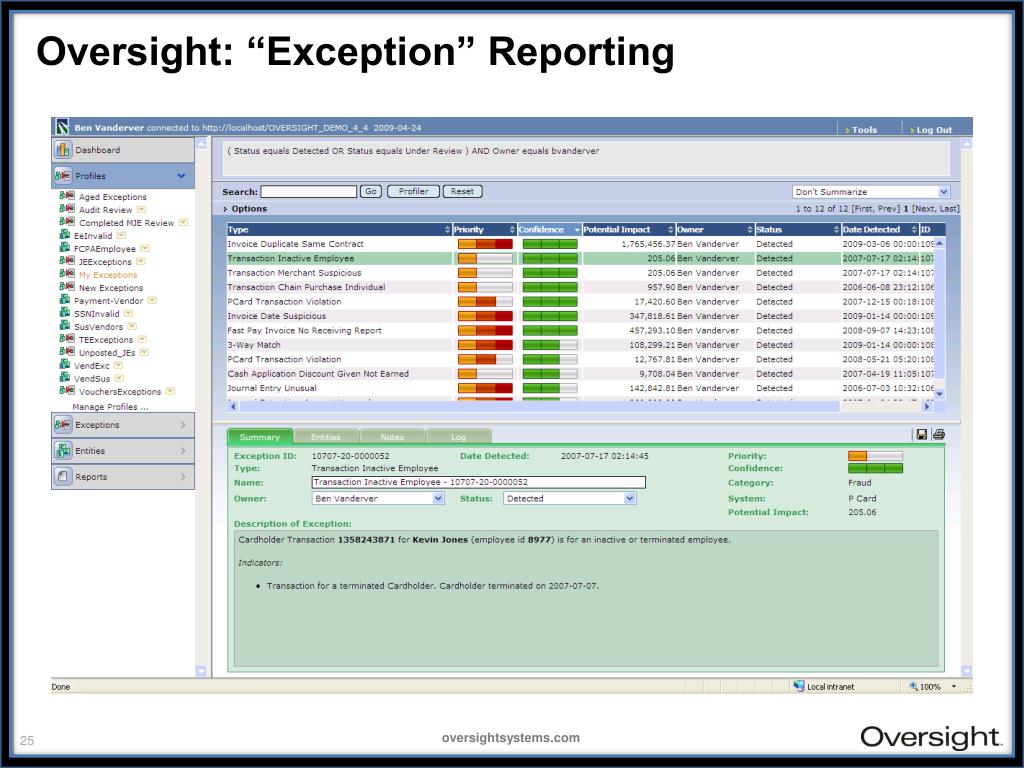Screen dimensions: 1024x768
Task: Select the 3-Way Match exception row
Action: coord(581,345)
